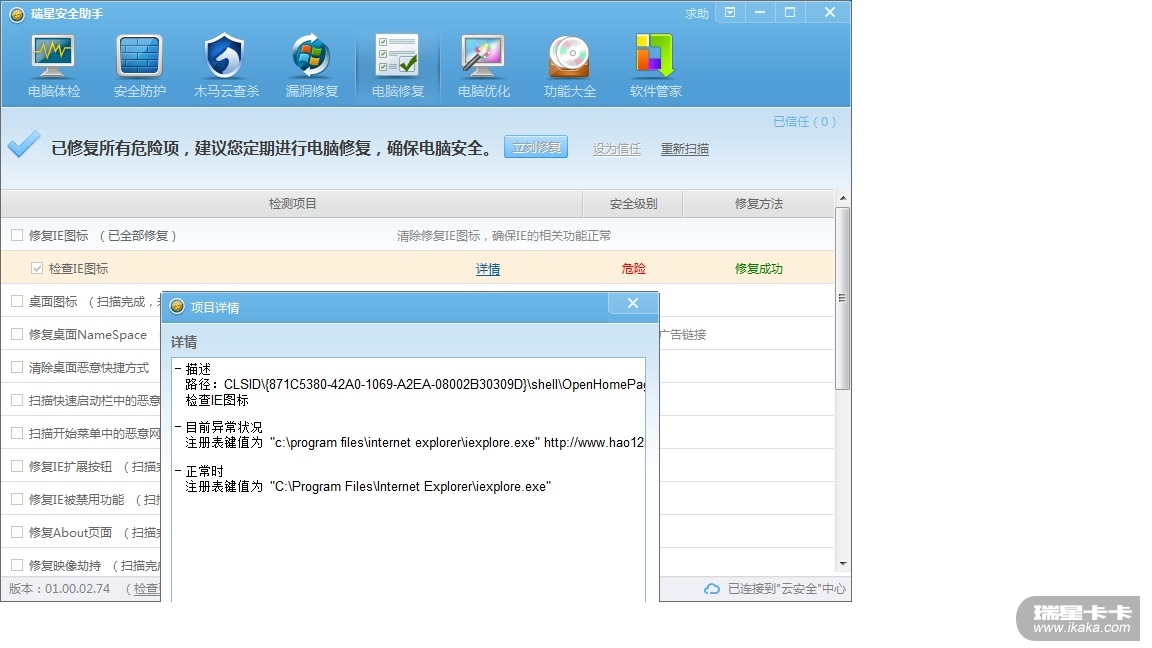Open the 已信任 (0) list

tap(804, 121)
